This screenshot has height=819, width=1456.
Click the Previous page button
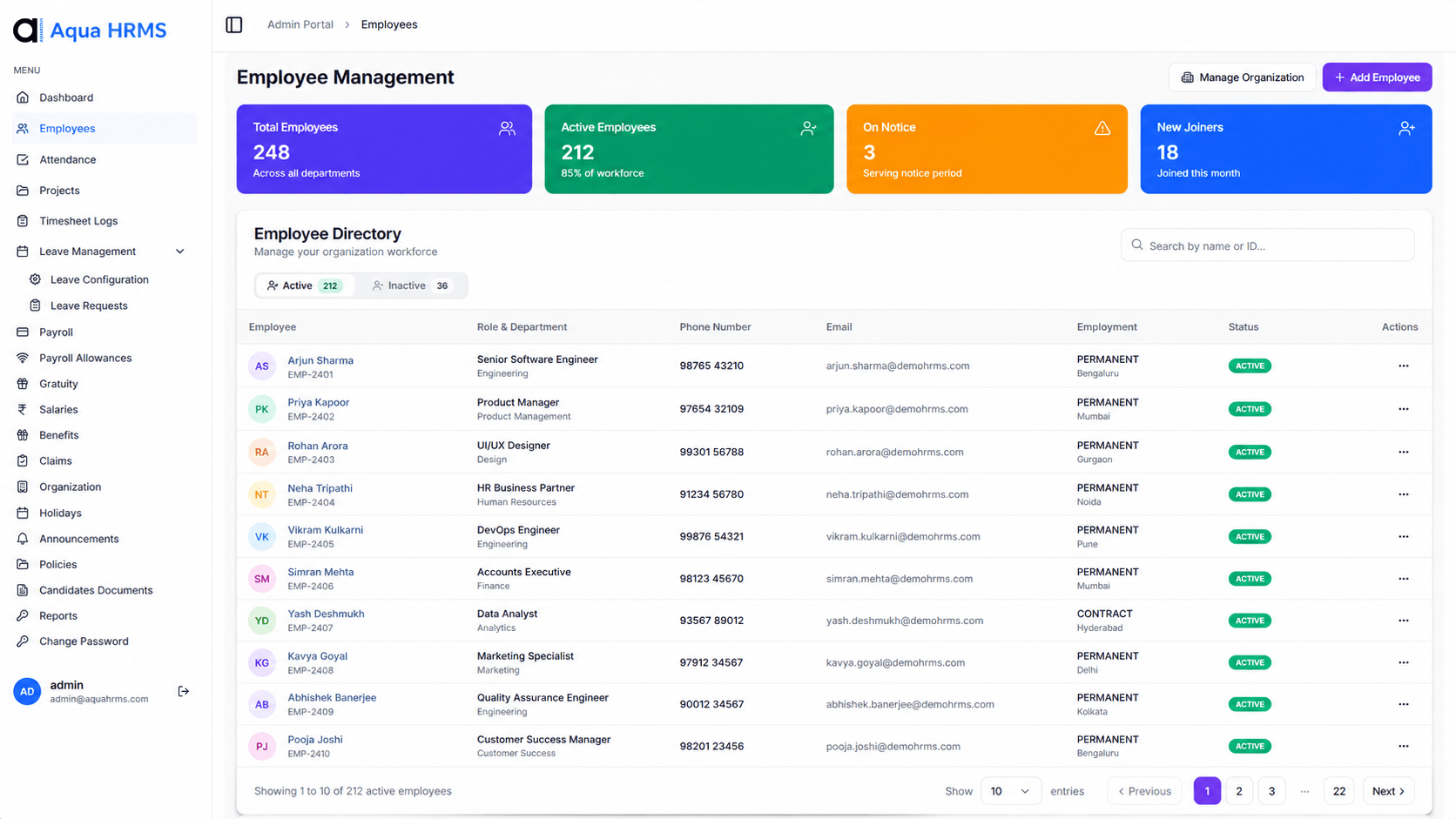pos(1144,791)
